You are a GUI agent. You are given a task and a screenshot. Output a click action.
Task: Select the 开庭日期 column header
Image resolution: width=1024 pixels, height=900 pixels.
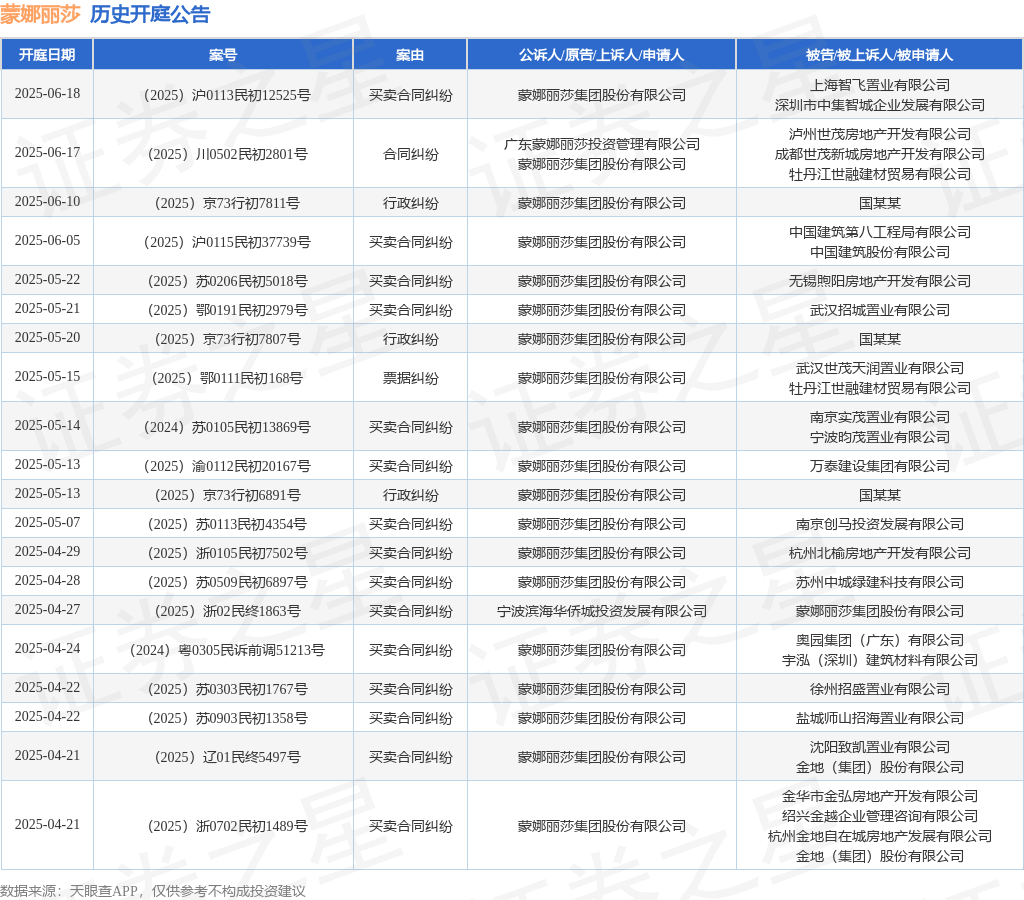coord(47,55)
